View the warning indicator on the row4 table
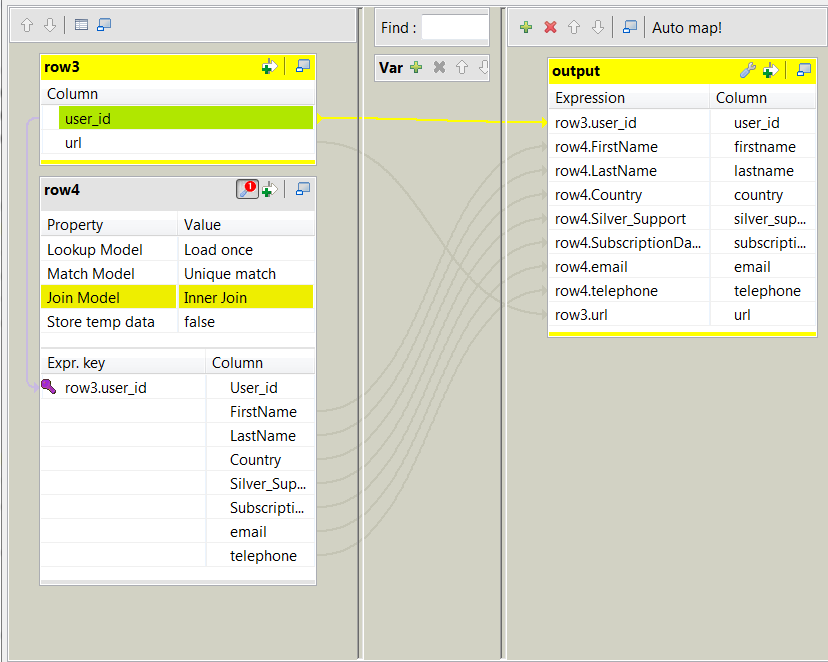This screenshot has width=828, height=662. click(x=248, y=188)
